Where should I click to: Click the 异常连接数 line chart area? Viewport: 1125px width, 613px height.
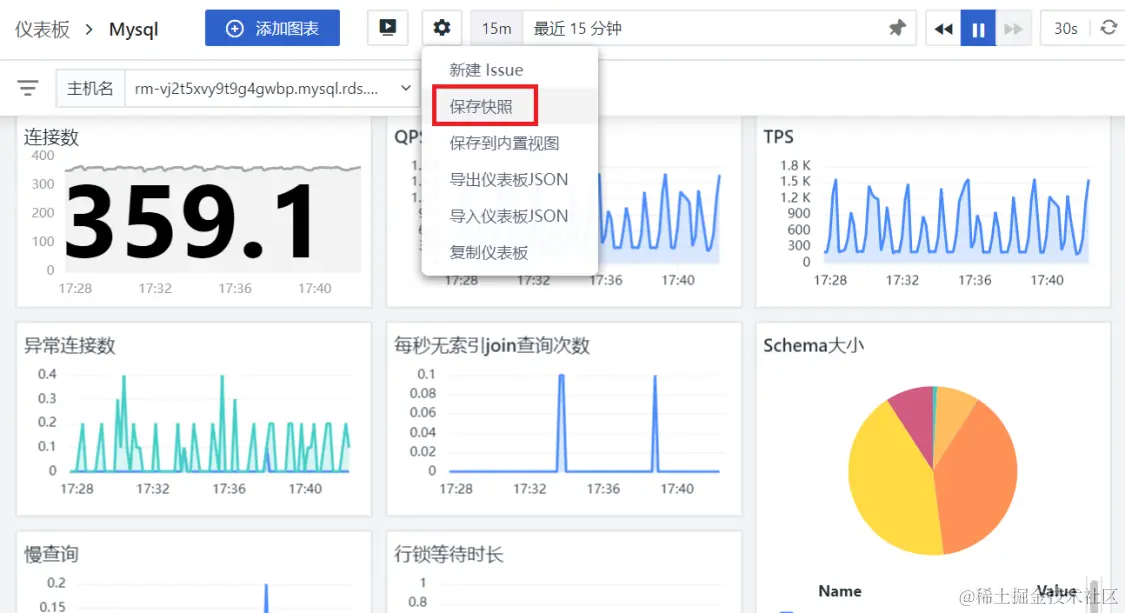(210, 424)
